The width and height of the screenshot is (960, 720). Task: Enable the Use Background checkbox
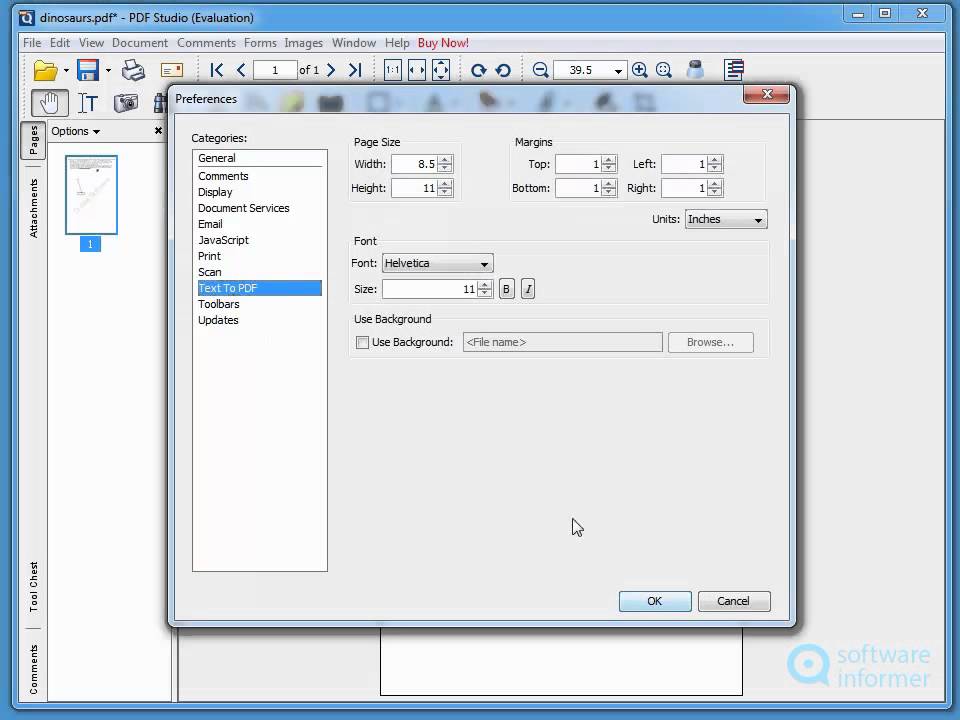click(x=362, y=343)
